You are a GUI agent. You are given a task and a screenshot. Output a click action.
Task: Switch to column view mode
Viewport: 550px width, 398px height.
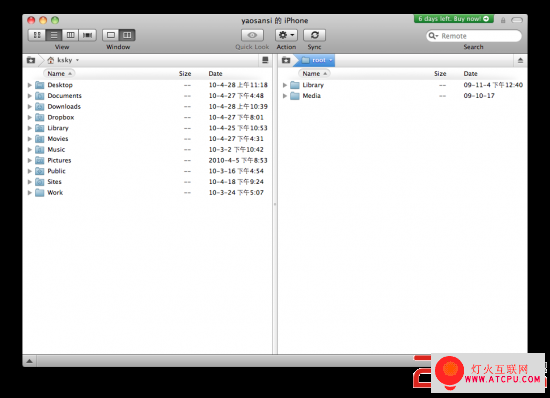(71, 35)
